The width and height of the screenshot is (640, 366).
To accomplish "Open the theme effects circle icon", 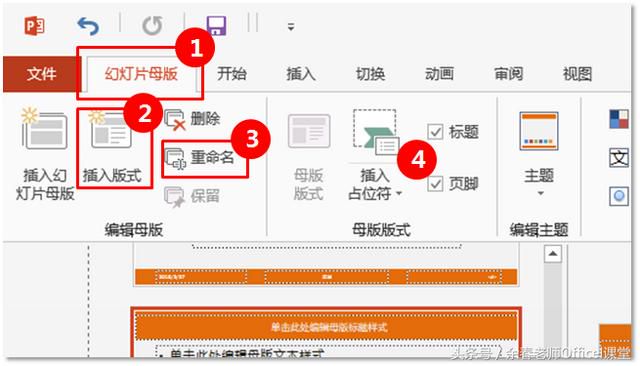I will (619, 196).
